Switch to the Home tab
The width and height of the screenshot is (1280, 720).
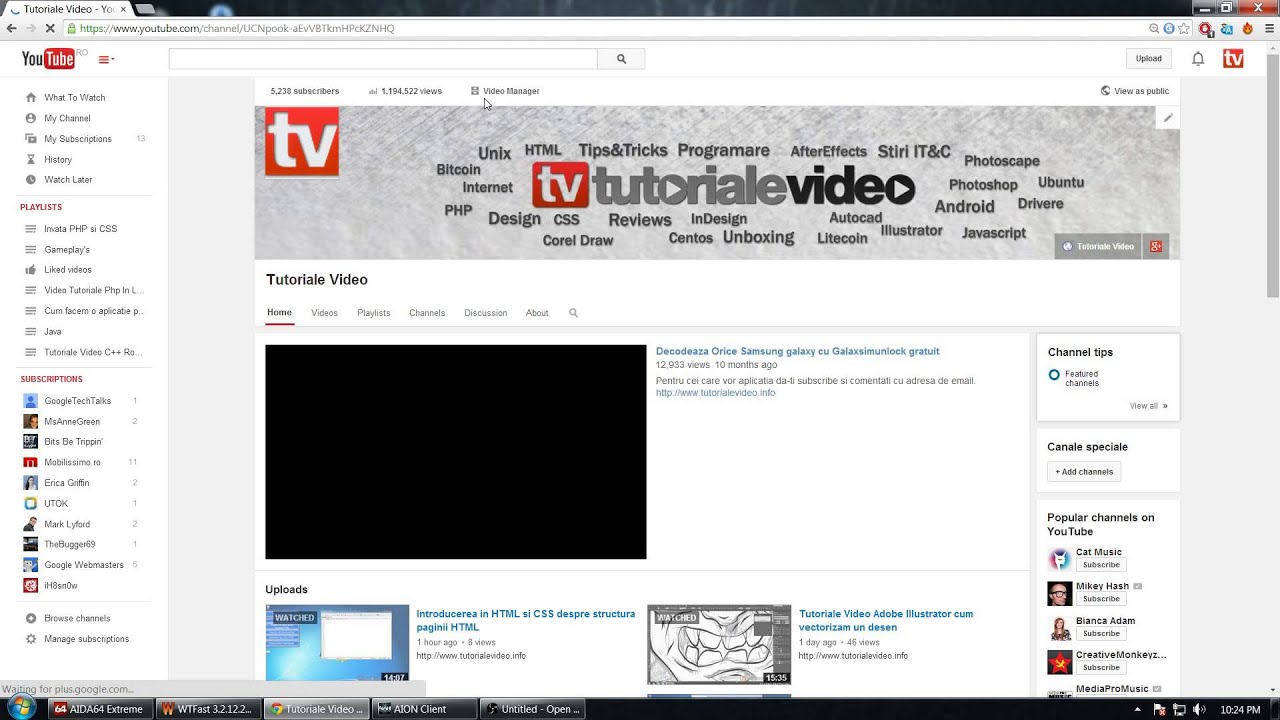pyautogui.click(x=279, y=313)
